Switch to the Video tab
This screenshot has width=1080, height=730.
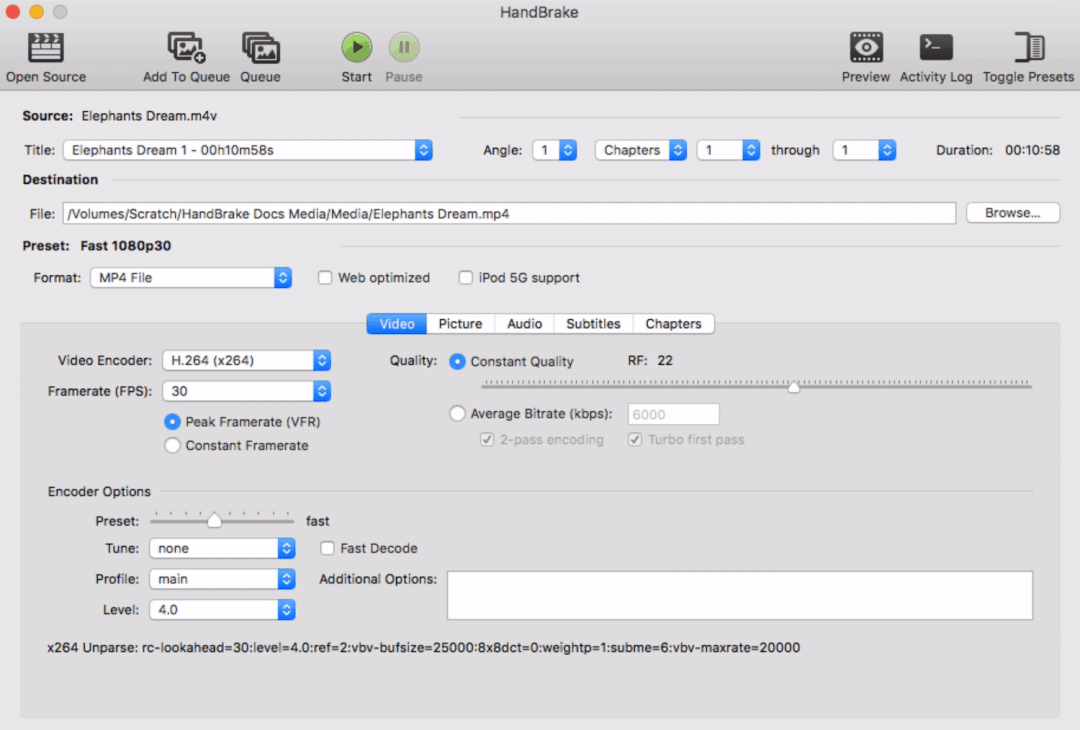pyautogui.click(x=397, y=324)
